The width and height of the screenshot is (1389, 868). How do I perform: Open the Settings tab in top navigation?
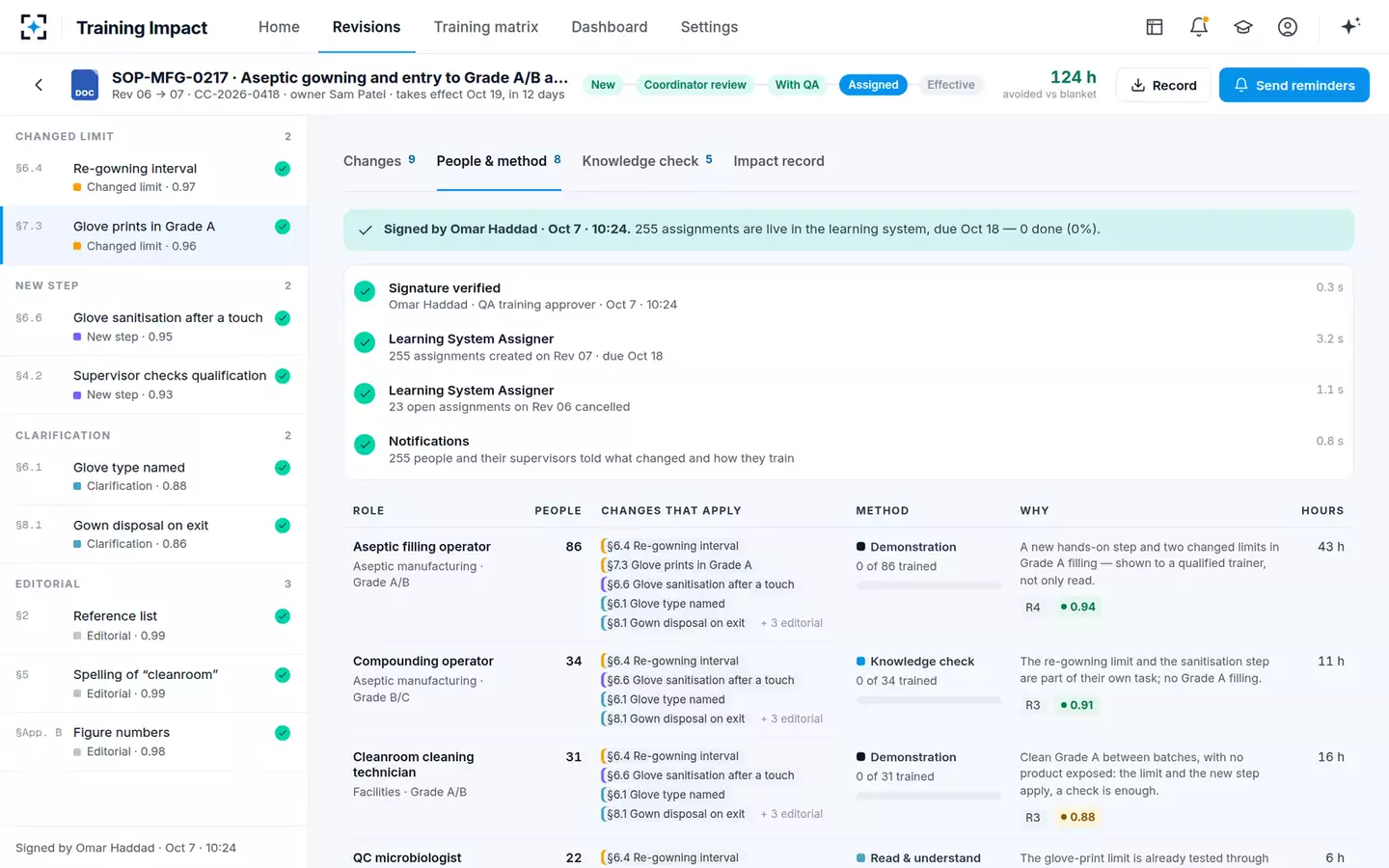[709, 27]
